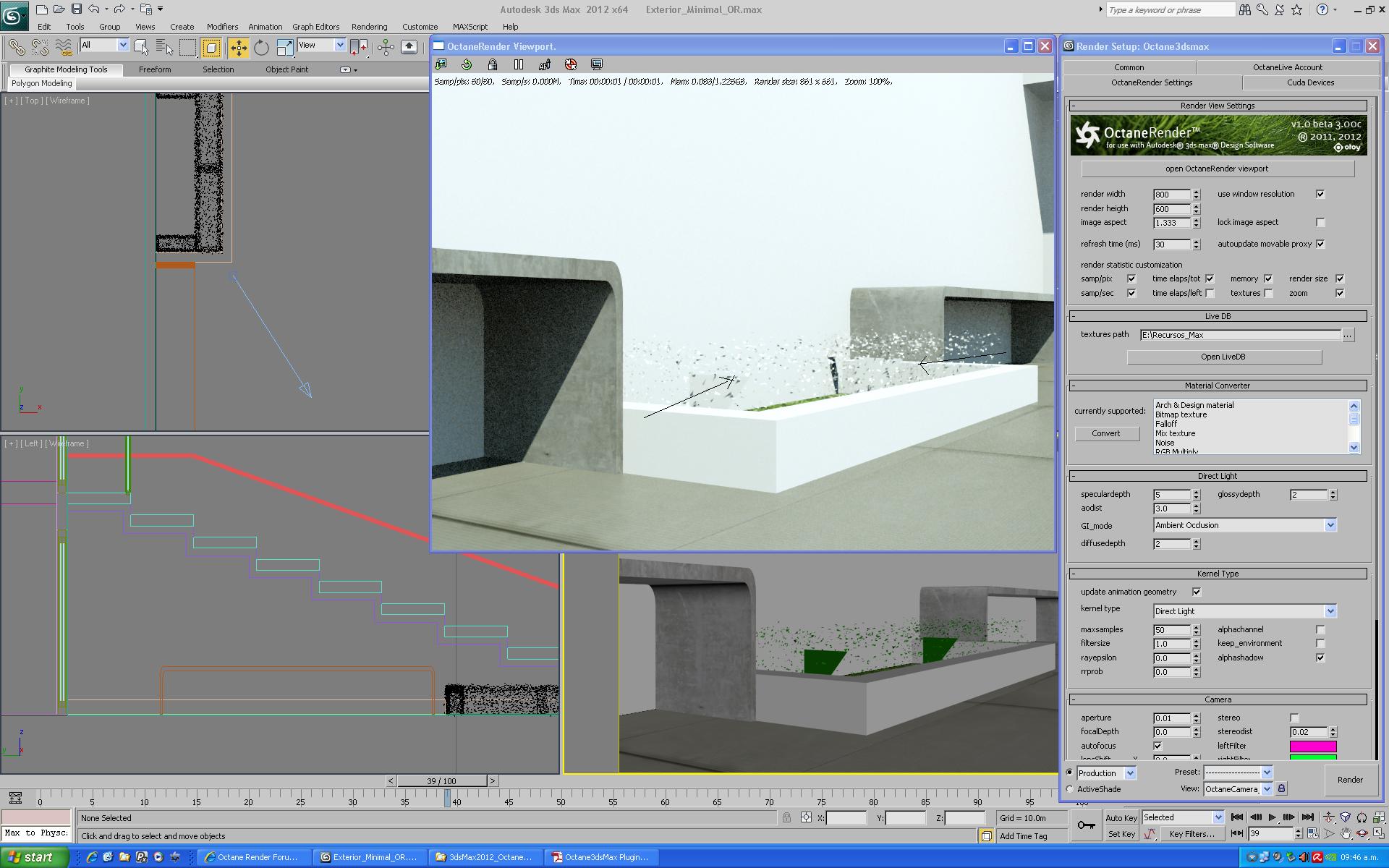Select the ActiveShade radio button
Screen dimensions: 1389x868
coord(1070,789)
